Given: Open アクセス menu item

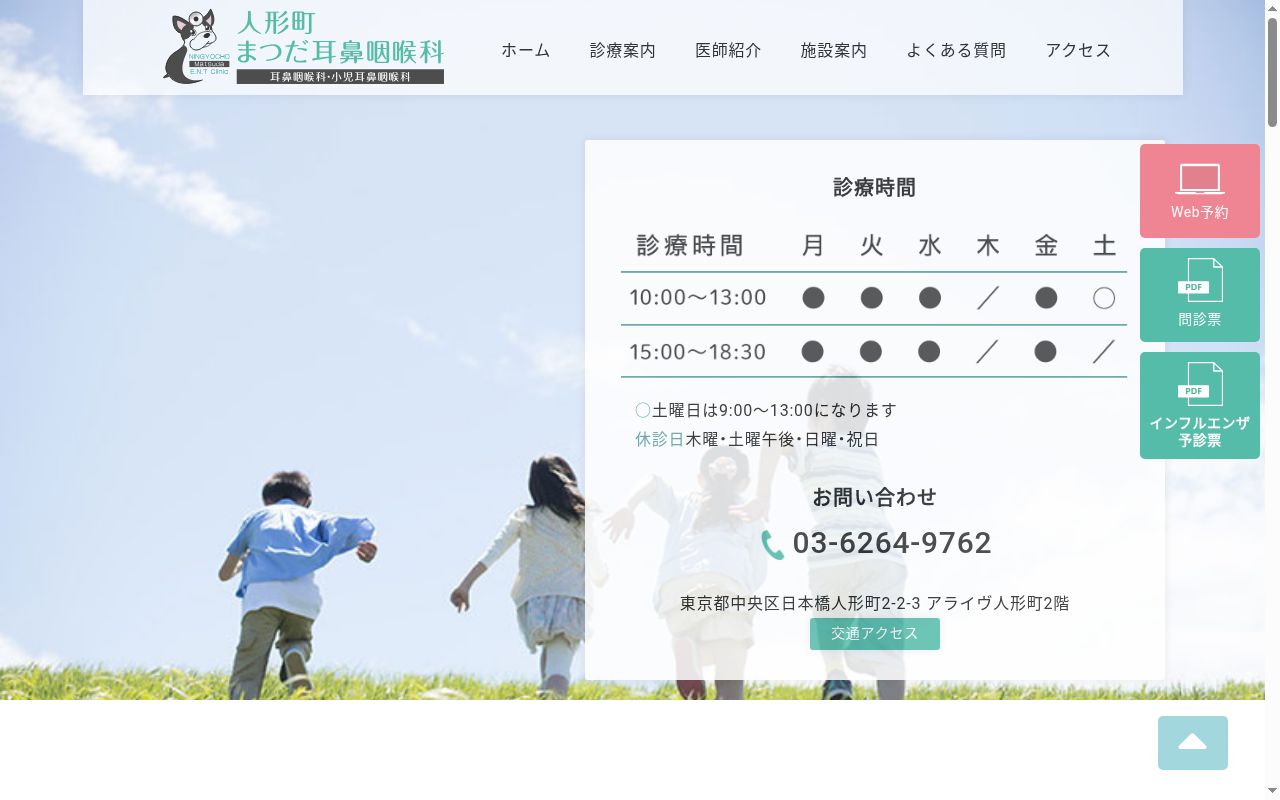Looking at the screenshot, I should [1078, 50].
